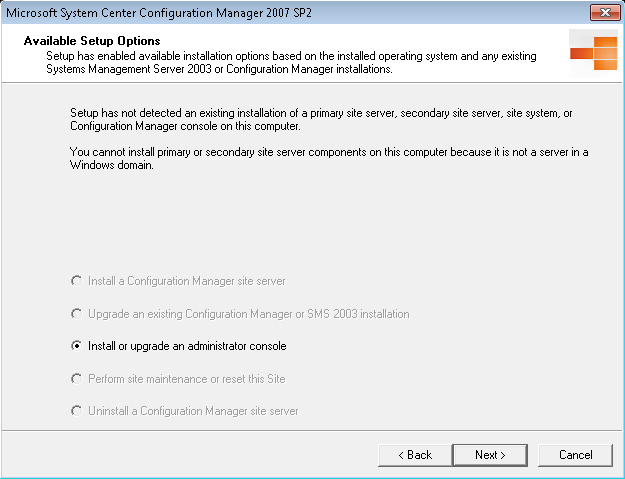Select the Install a Configuration Manager site server radio button

(x=76, y=281)
